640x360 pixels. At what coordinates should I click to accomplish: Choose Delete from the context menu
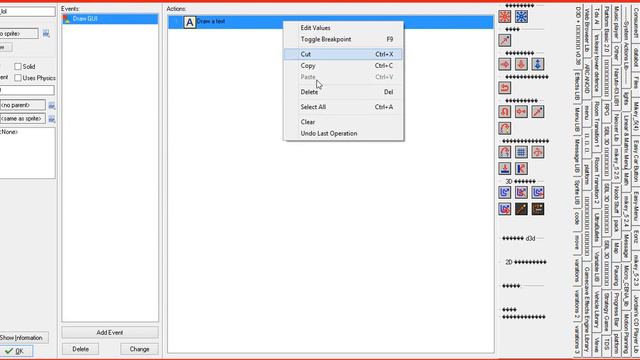[343, 92]
